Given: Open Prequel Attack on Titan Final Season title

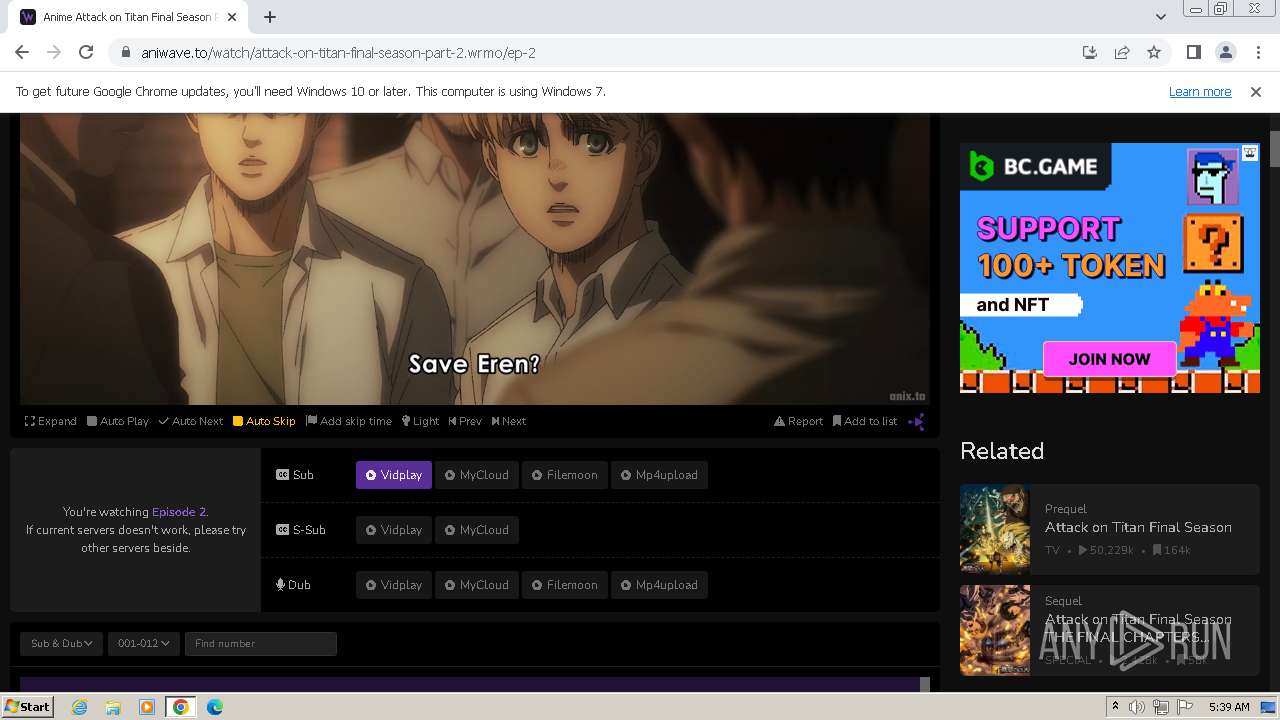Looking at the screenshot, I should 1138,527.
